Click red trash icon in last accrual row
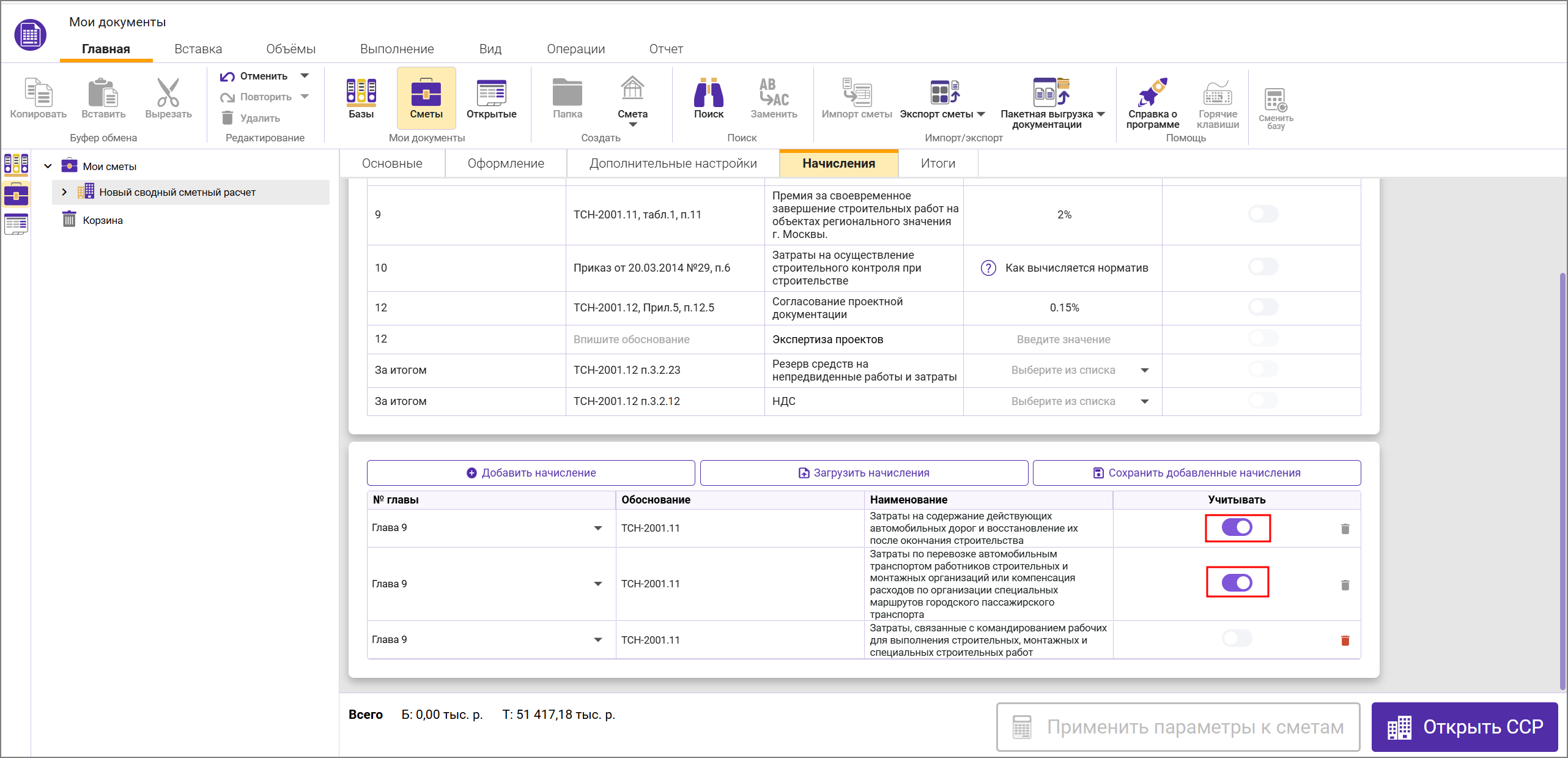Screen dimensions: 1568x758 tap(1345, 641)
